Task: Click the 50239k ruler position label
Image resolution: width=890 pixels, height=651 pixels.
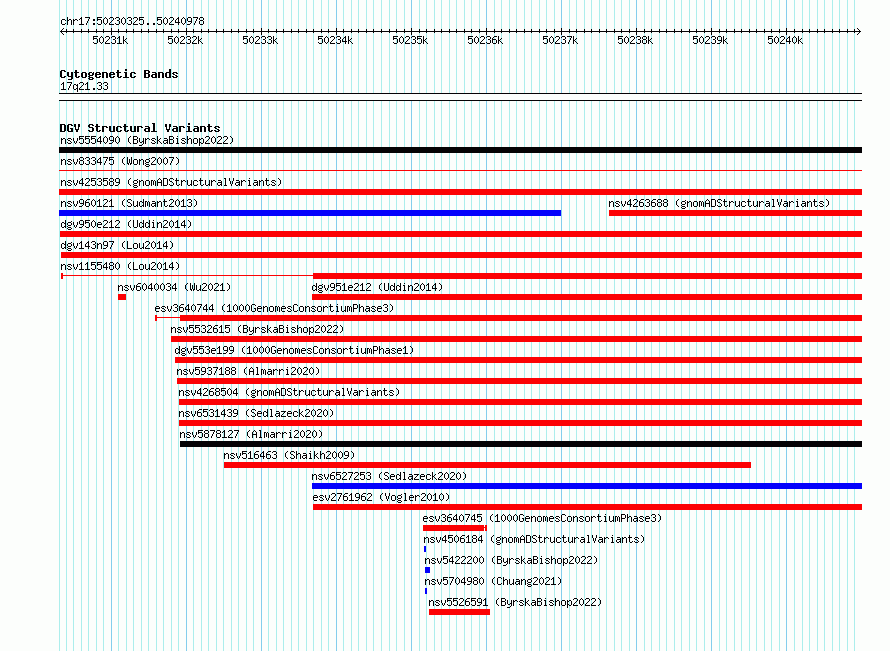Action: [x=710, y=40]
